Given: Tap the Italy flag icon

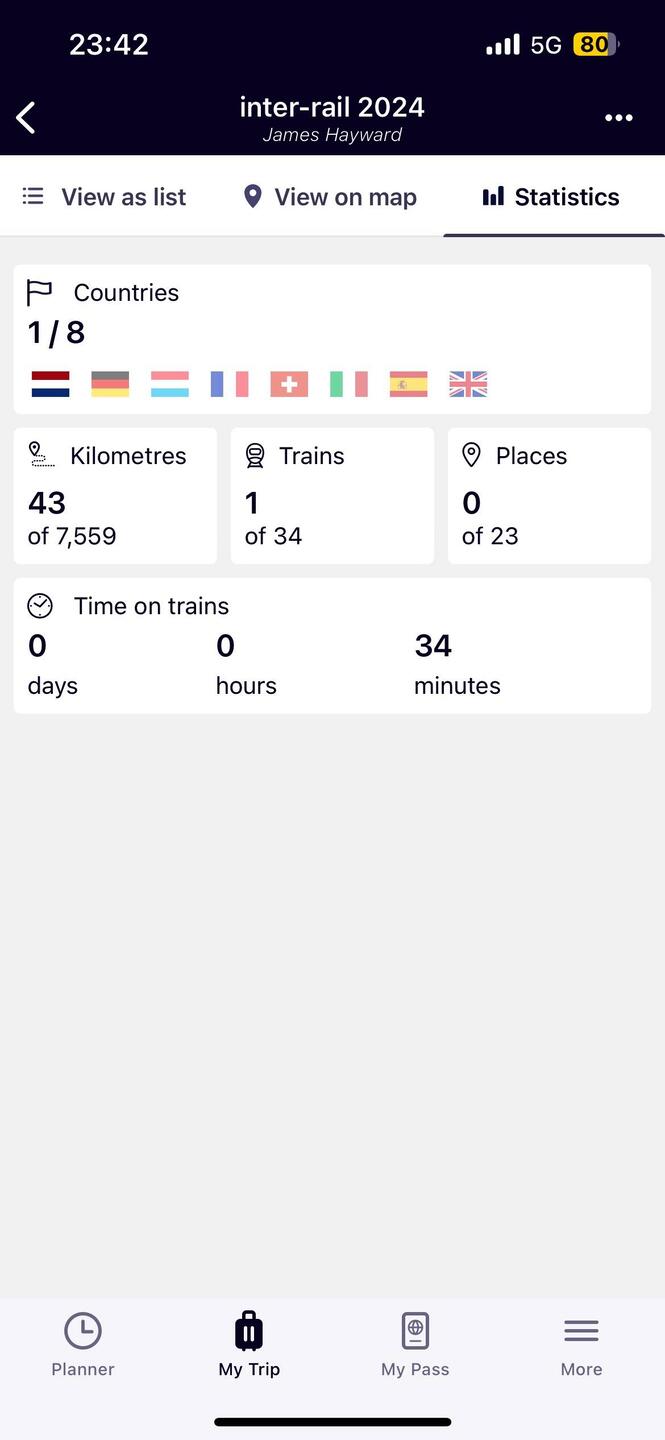Looking at the screenshot, I should pyautogui.click(x=349, y=384).
